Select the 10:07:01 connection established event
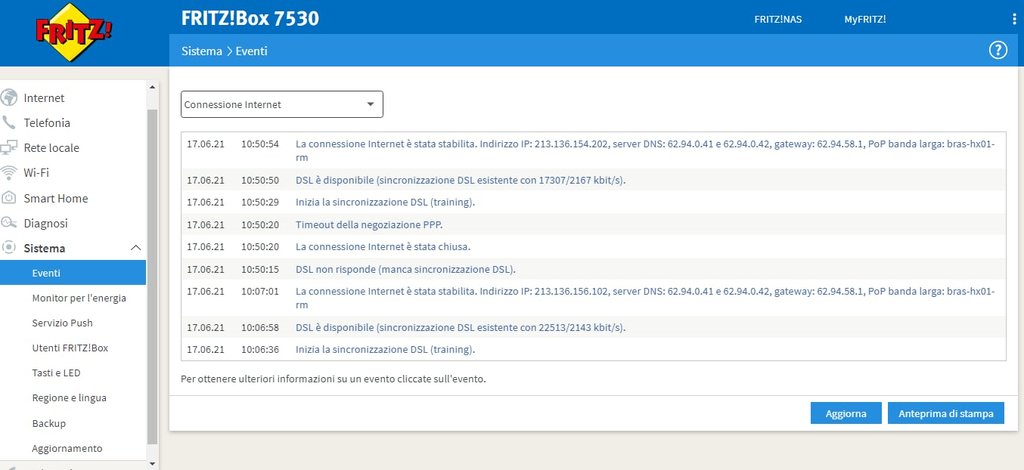Image resolution: width=1024 pixels, height=470 pixels. [x=593, y=298]
